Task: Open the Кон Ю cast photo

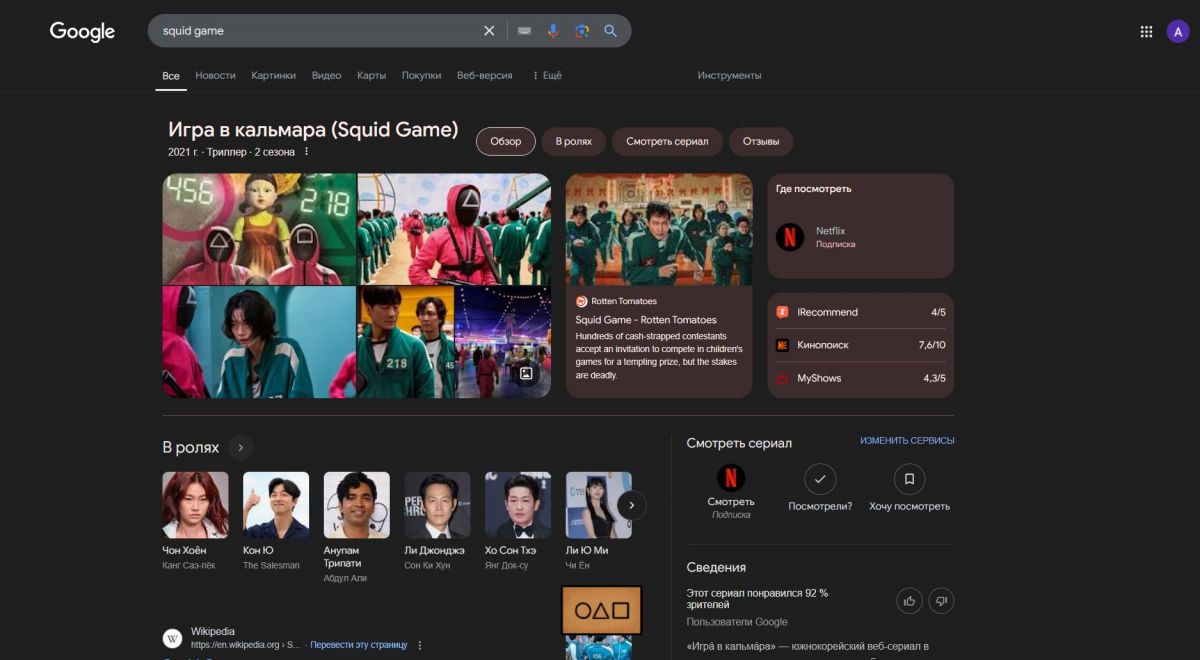Action: pyautogui.click(x=276, y=505)
